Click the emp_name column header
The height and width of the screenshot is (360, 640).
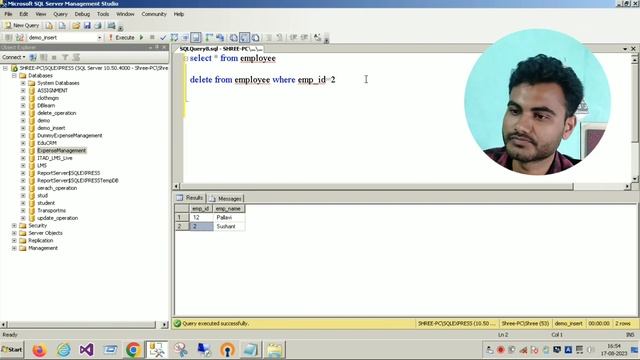click(x=229, y=209)
